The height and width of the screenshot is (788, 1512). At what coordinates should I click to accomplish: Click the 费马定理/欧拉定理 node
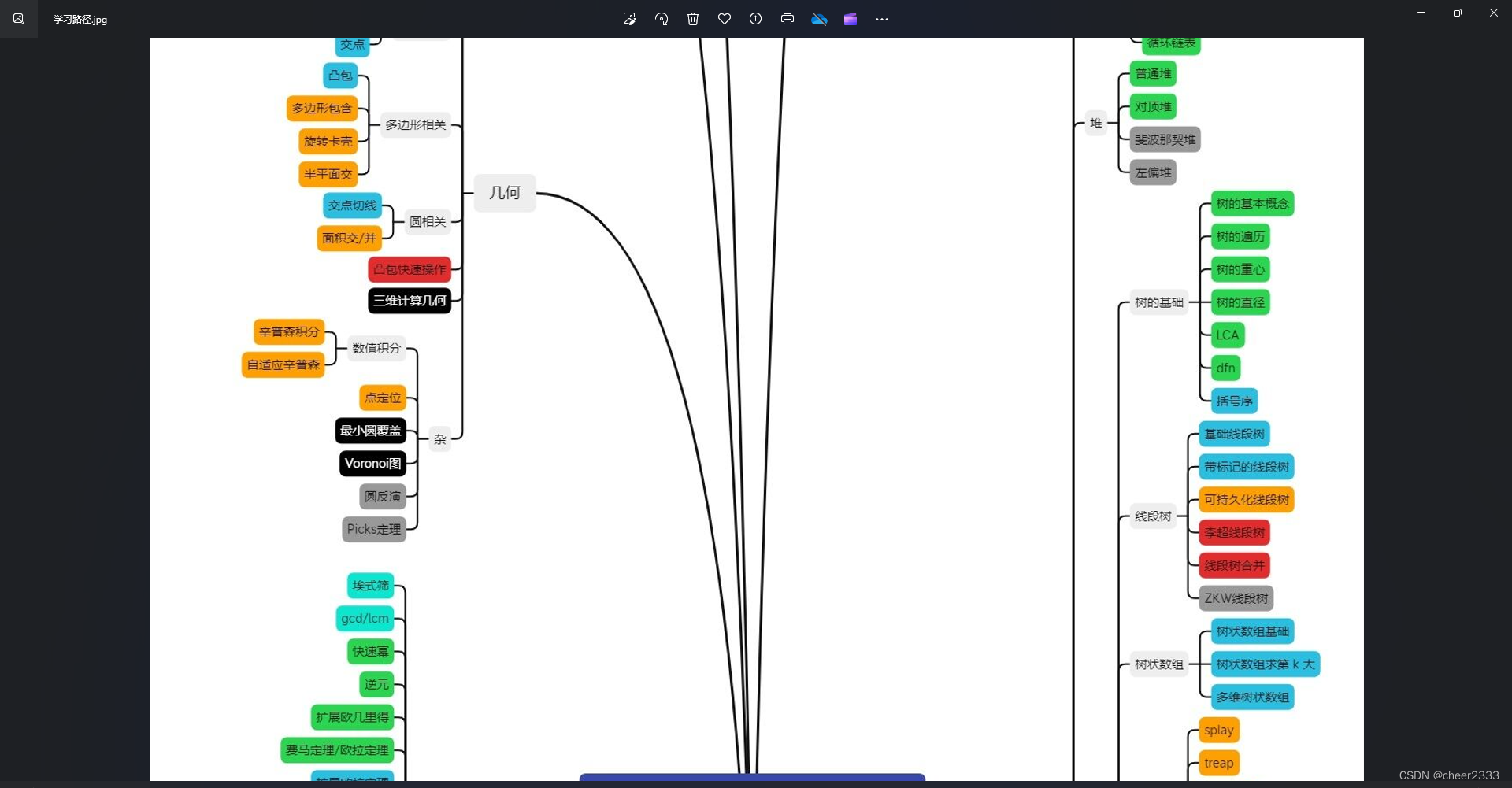pos(337,750)
